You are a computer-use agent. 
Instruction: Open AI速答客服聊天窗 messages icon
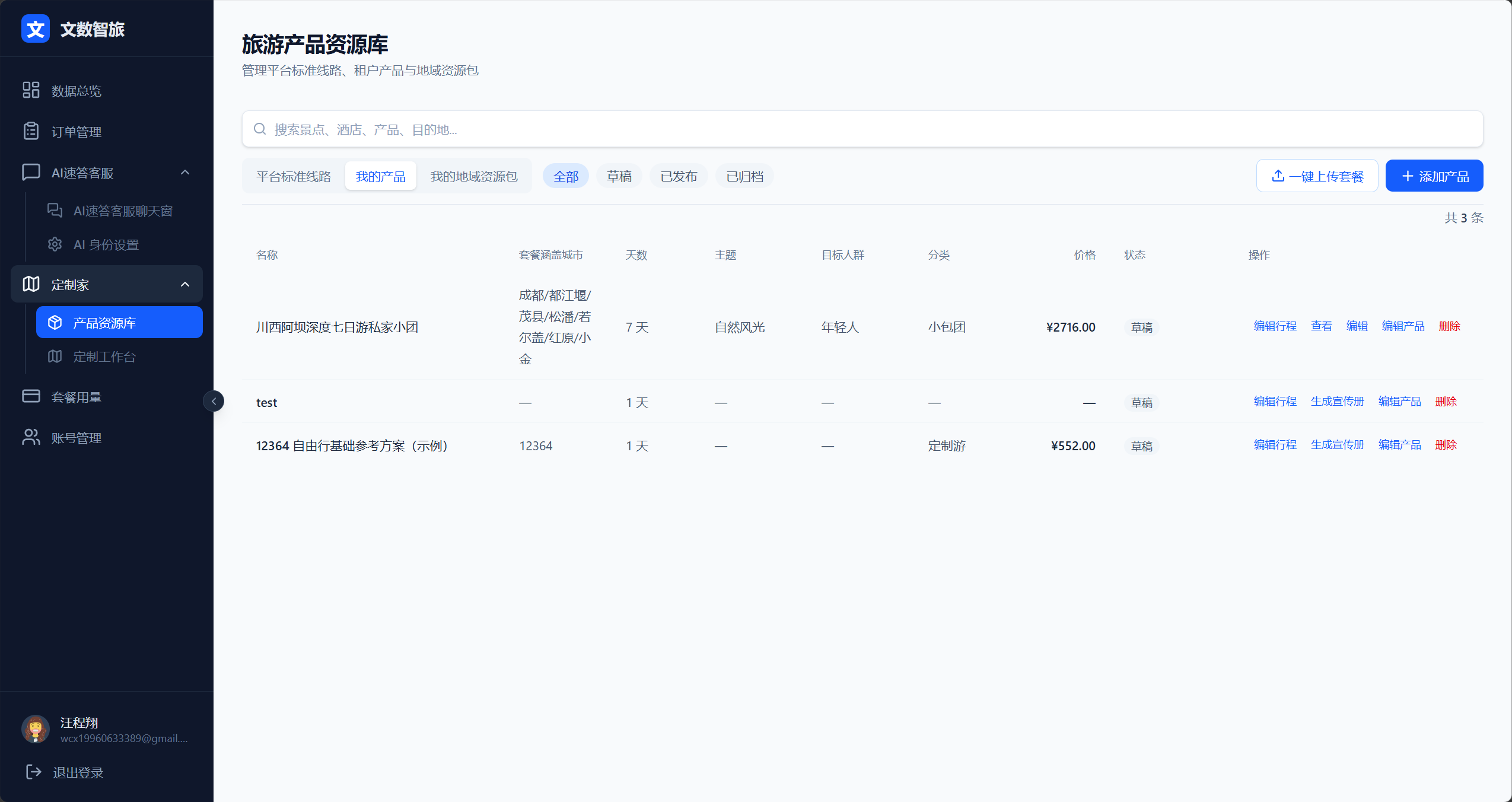55,211
